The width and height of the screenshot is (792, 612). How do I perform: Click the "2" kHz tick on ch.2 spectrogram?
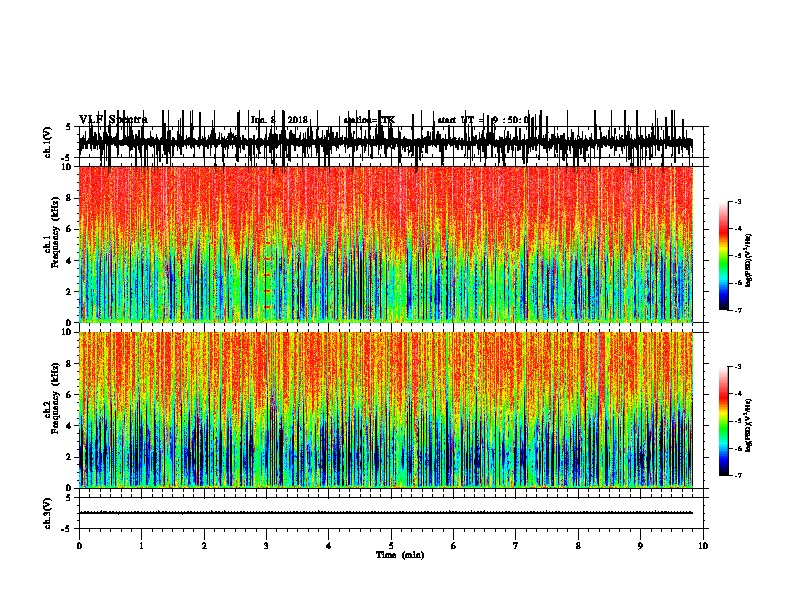[x=69, y=457]
